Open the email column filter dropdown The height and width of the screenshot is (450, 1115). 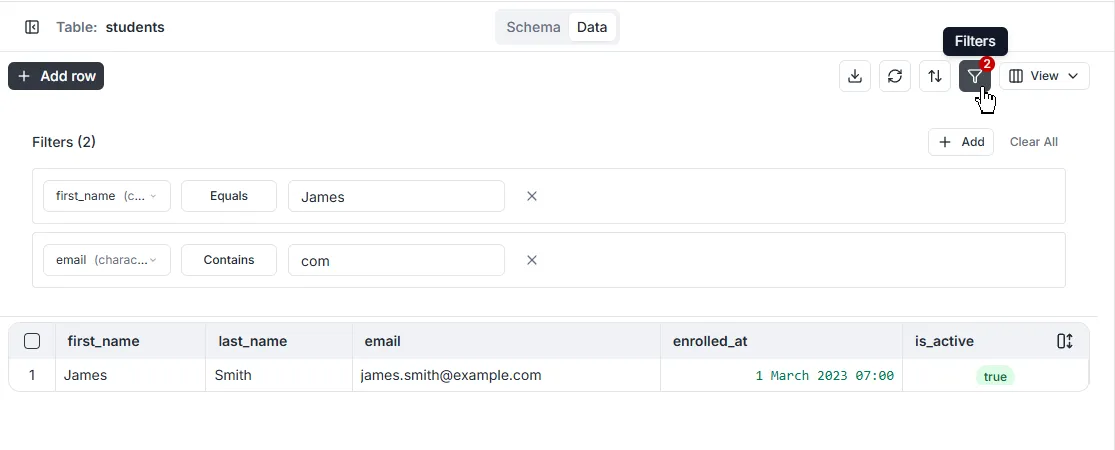pos(107,260)
